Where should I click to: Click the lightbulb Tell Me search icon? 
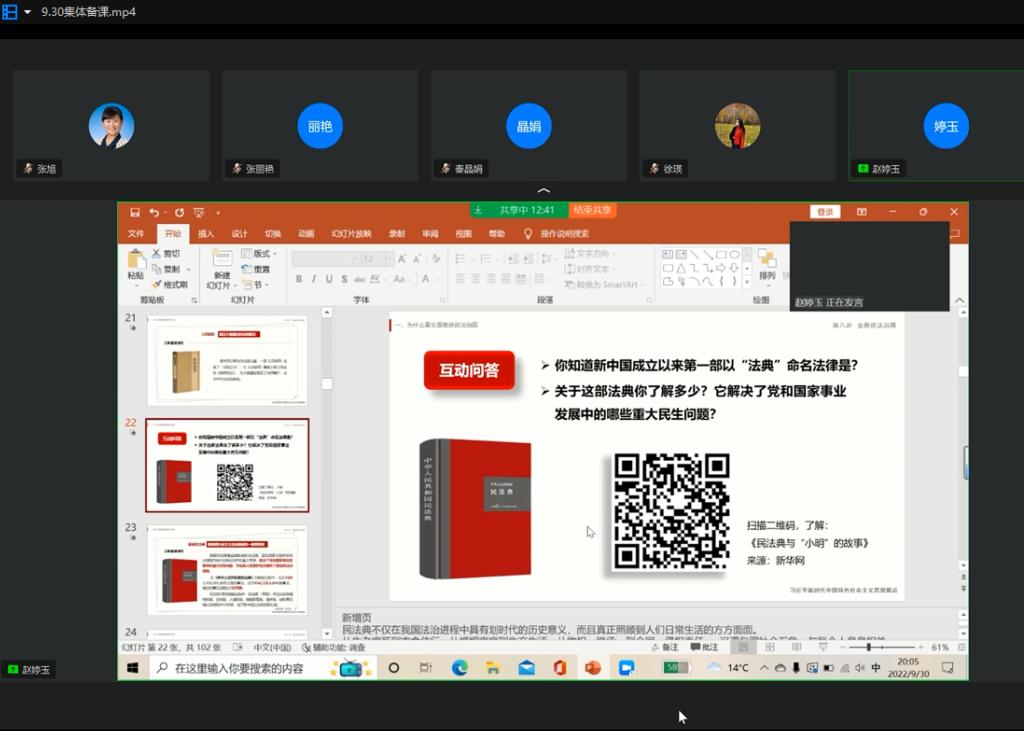coord(528,234)
